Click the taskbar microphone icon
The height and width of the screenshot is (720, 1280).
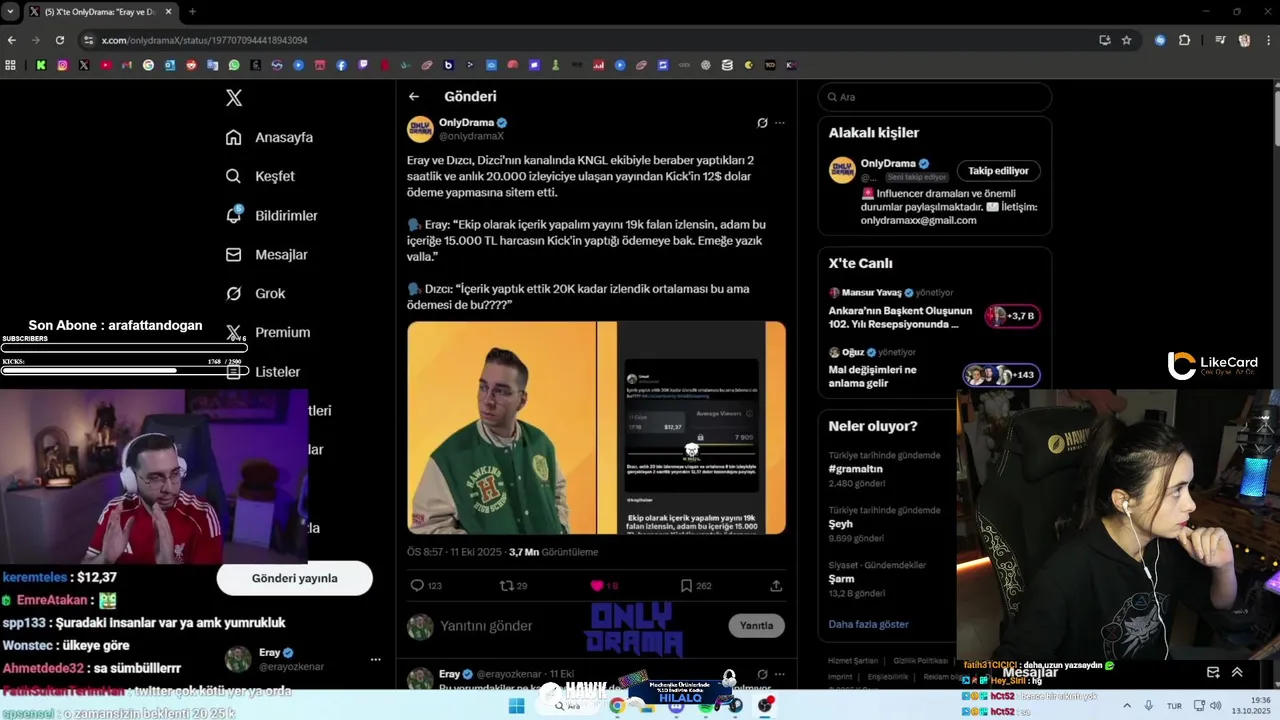1149,706
